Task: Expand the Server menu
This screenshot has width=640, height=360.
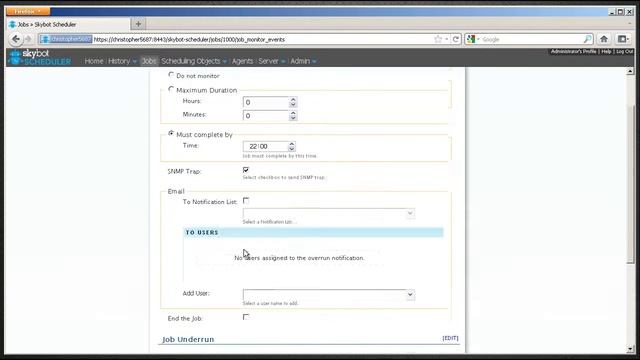Action: coord(271,61)
